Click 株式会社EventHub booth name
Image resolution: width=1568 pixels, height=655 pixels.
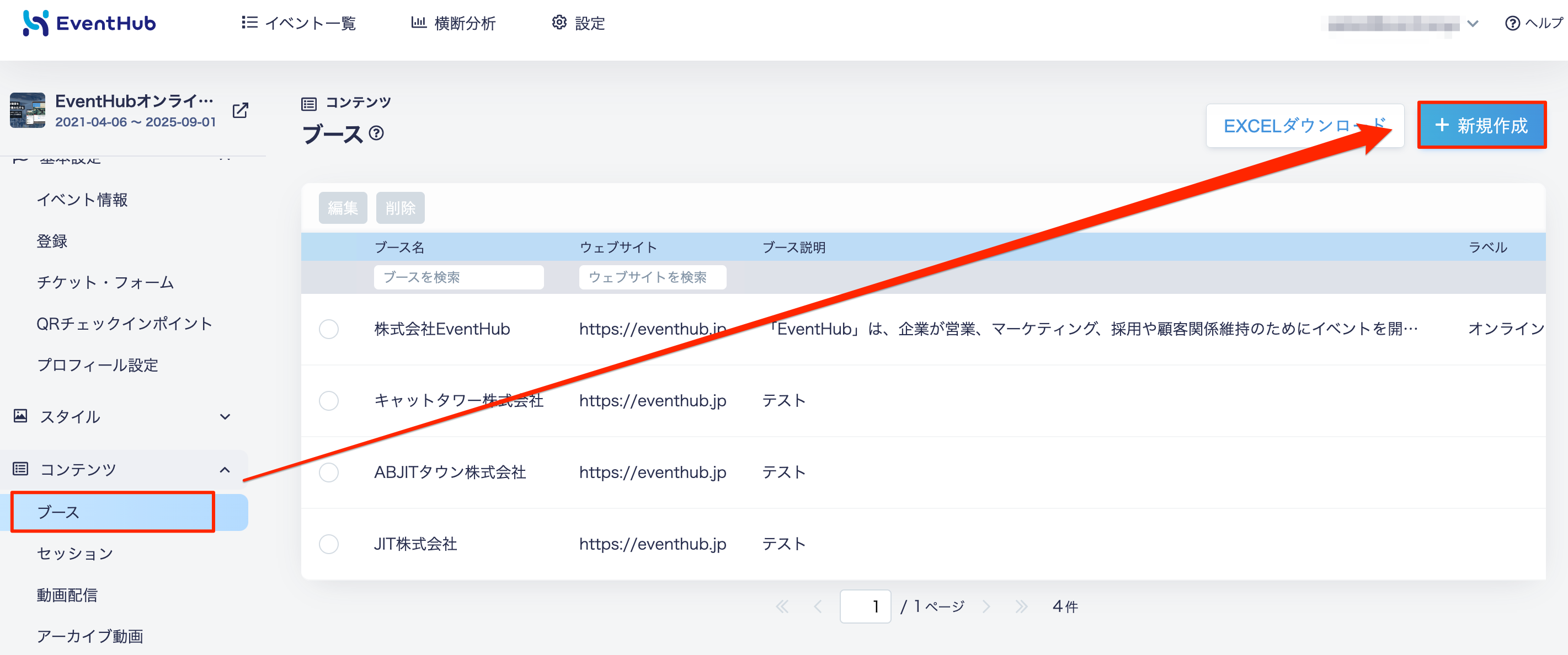click(442, 329)
